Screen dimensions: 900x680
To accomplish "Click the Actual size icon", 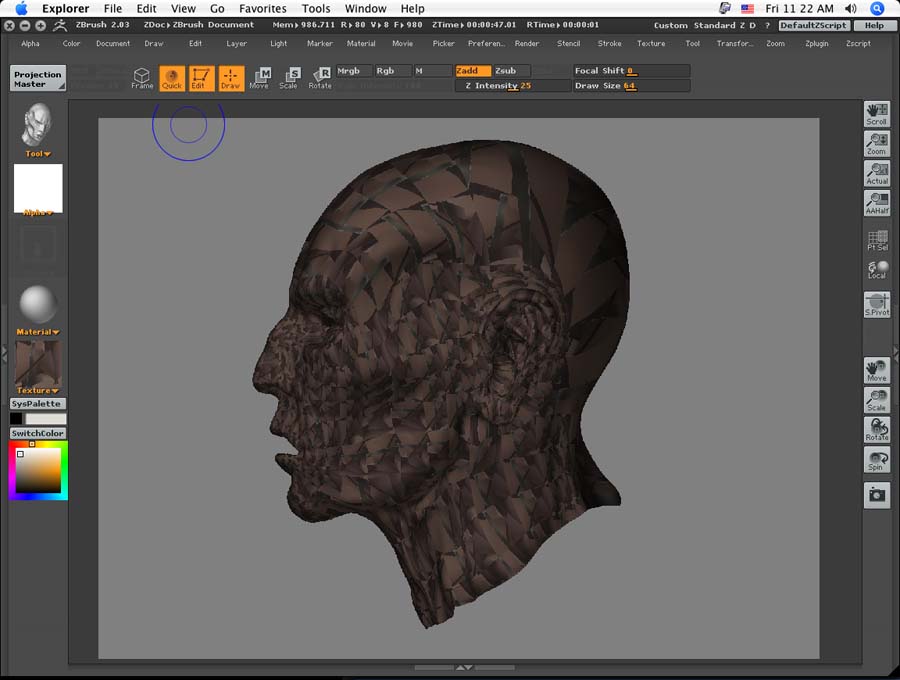I will [x=876, y=173].
